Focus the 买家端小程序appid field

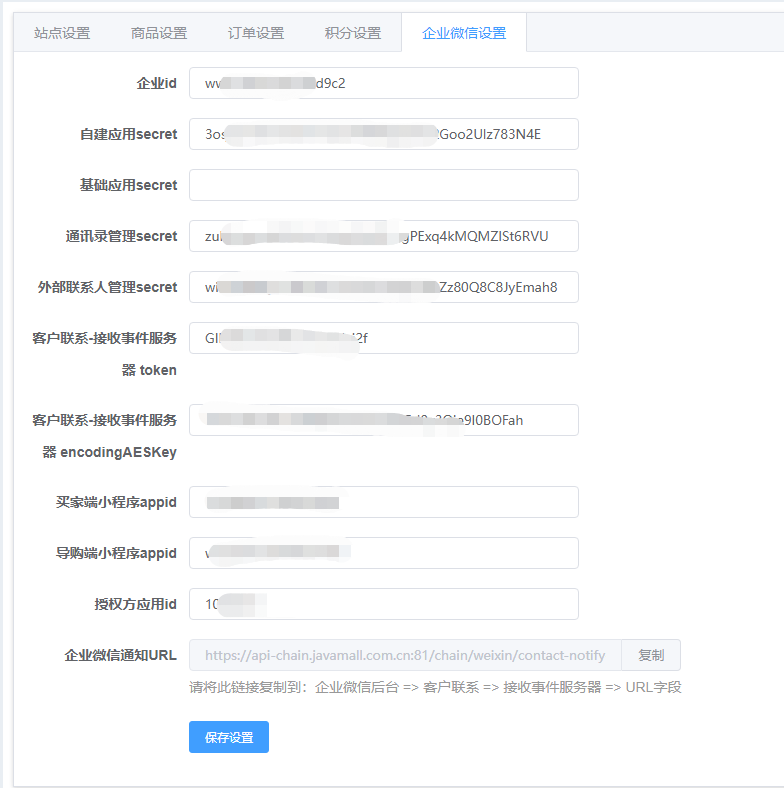tap(383, 502)
